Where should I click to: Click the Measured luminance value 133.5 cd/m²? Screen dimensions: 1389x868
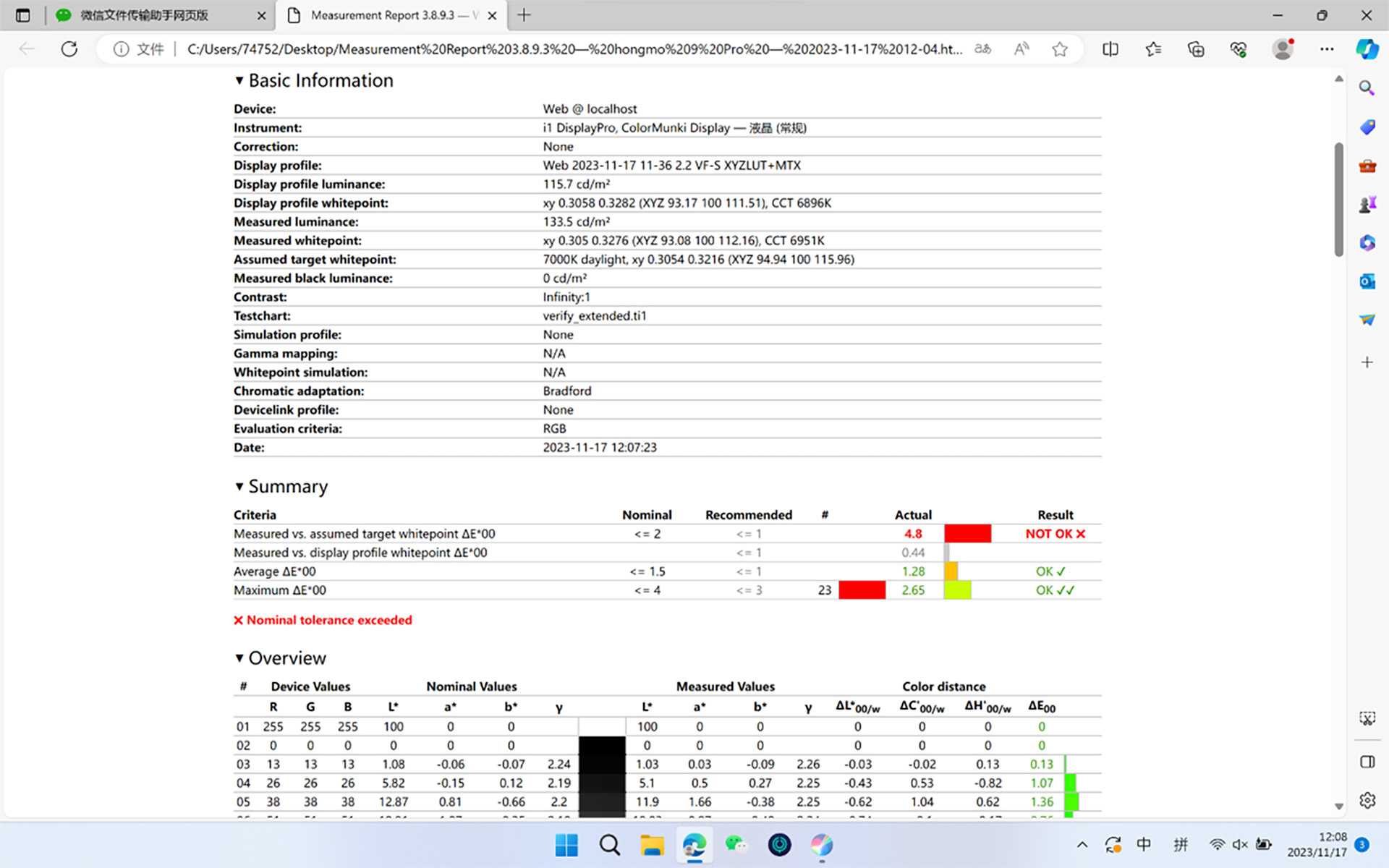(x=577, y=222)
